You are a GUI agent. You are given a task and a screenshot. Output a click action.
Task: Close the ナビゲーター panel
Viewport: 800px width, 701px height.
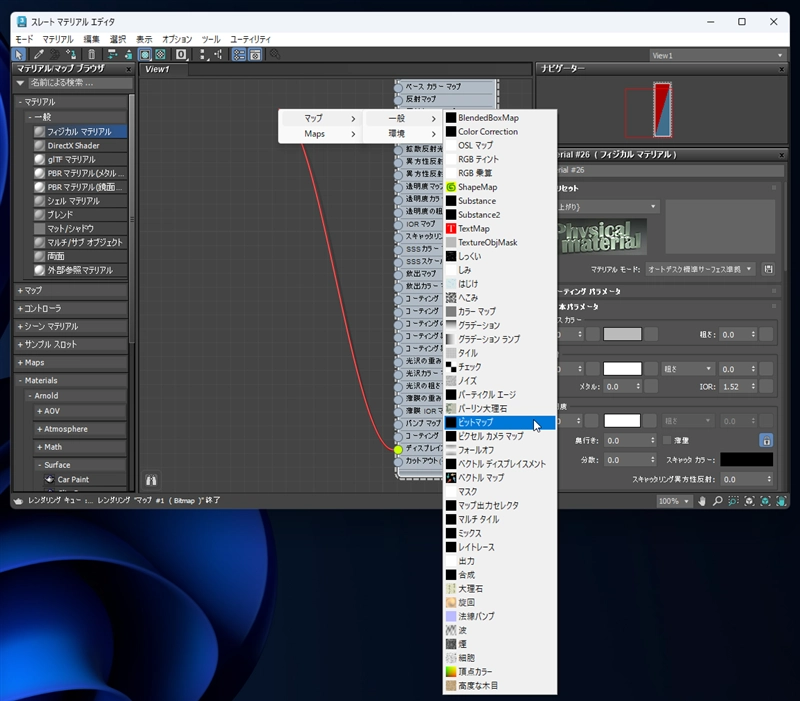pos(782,69)
